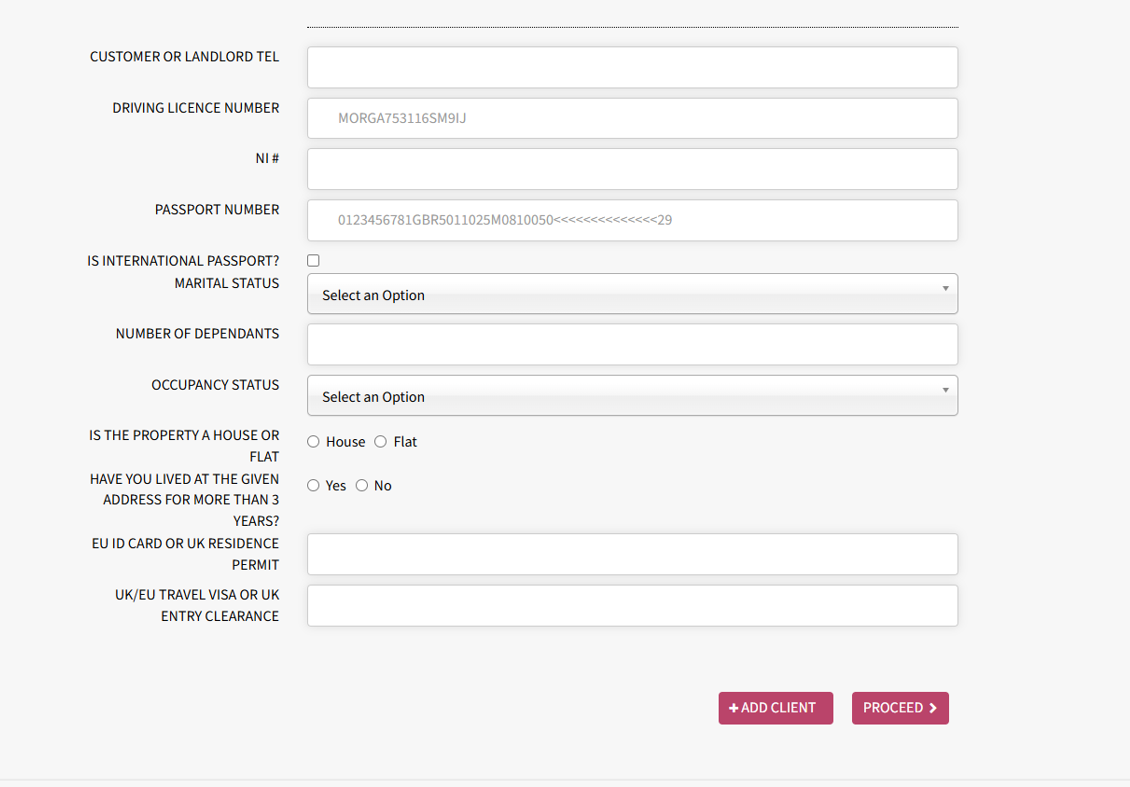Image resolution: width=1130 pixels, height=787 pixels.
Task: Click the Add Client button
Action: point(776,708)
